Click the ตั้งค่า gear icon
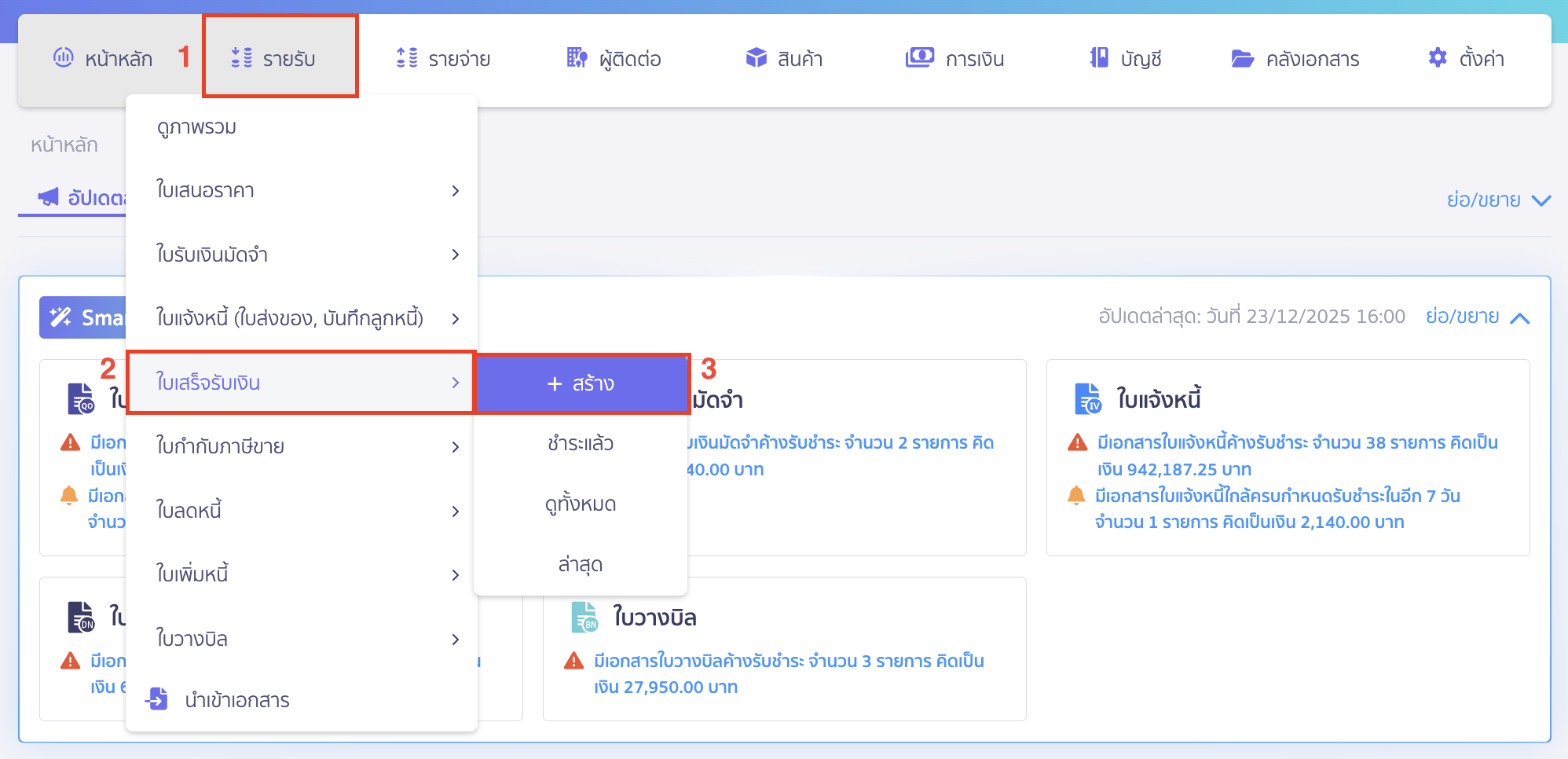Viewport: 1568px width, 759px height. tap(1437, 57)
